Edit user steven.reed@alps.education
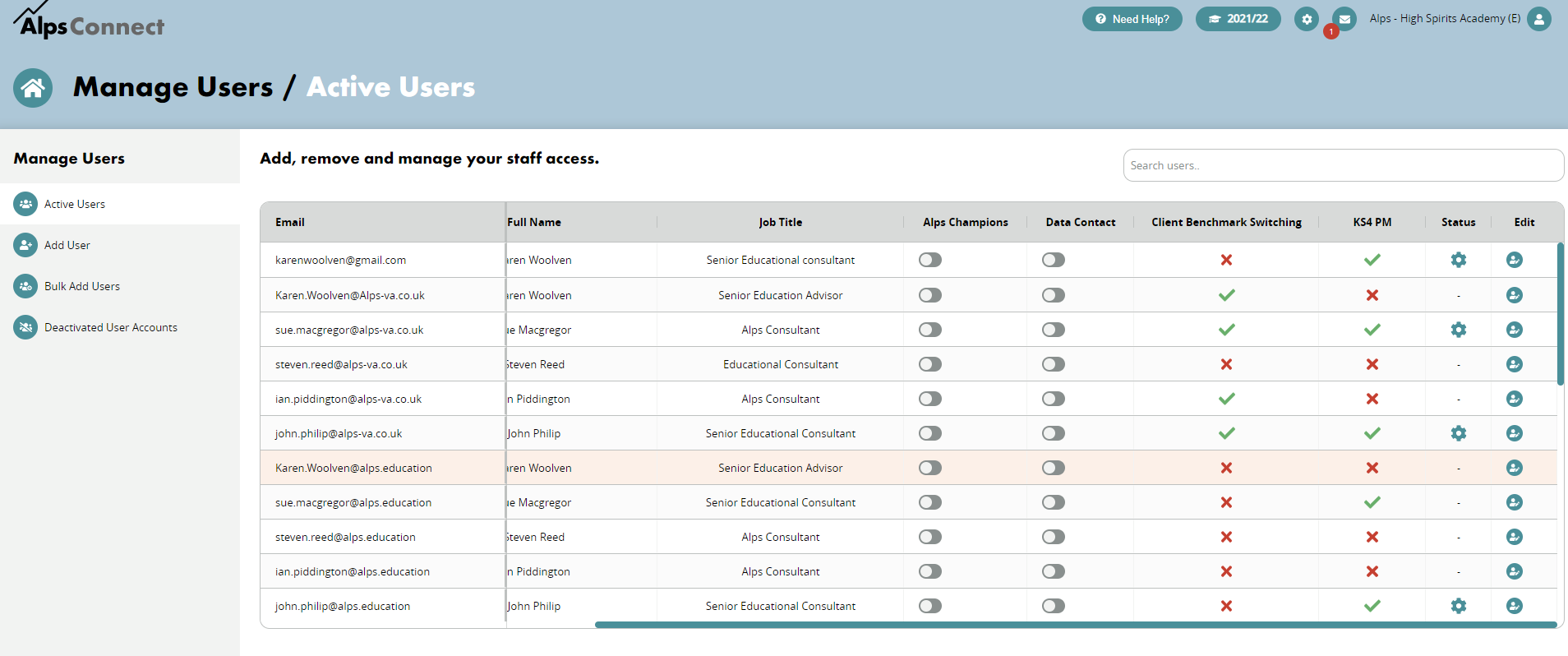This screenshot has height=656, width=1568. pos(1515,537)
